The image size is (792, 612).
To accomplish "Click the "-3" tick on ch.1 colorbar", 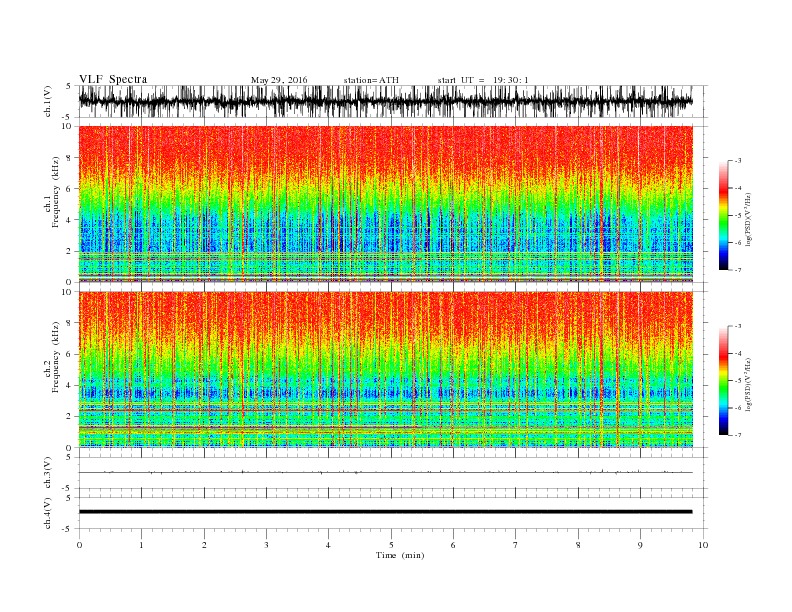I will [737, 161].
